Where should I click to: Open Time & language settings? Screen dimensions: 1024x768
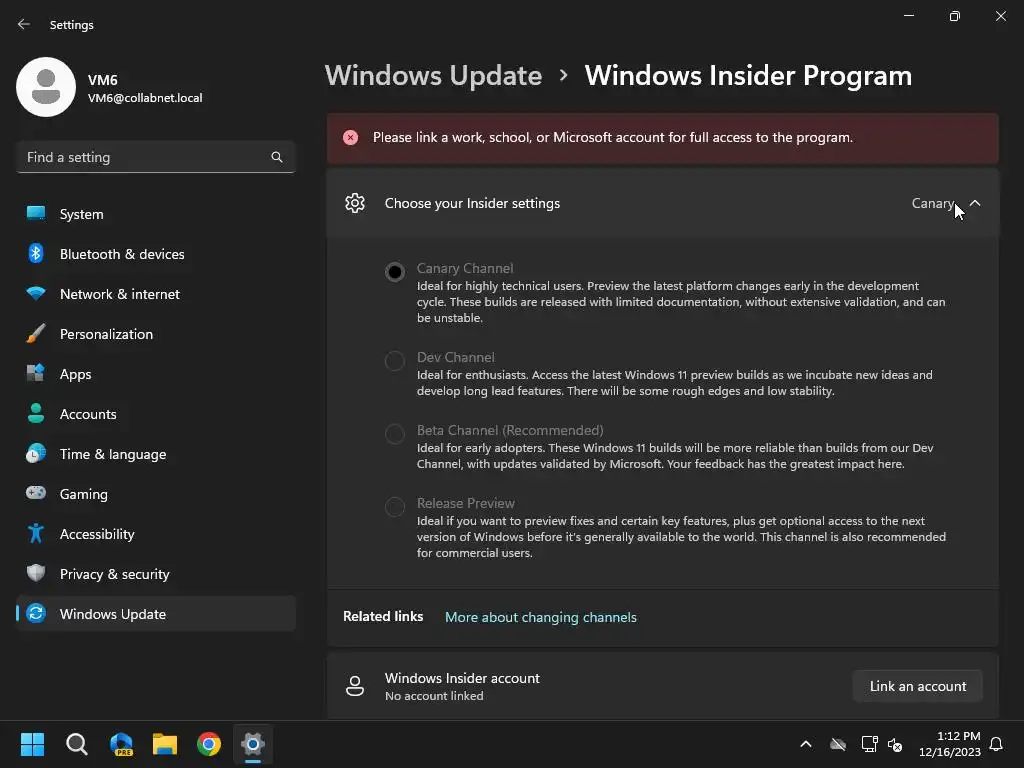(155, 454)
